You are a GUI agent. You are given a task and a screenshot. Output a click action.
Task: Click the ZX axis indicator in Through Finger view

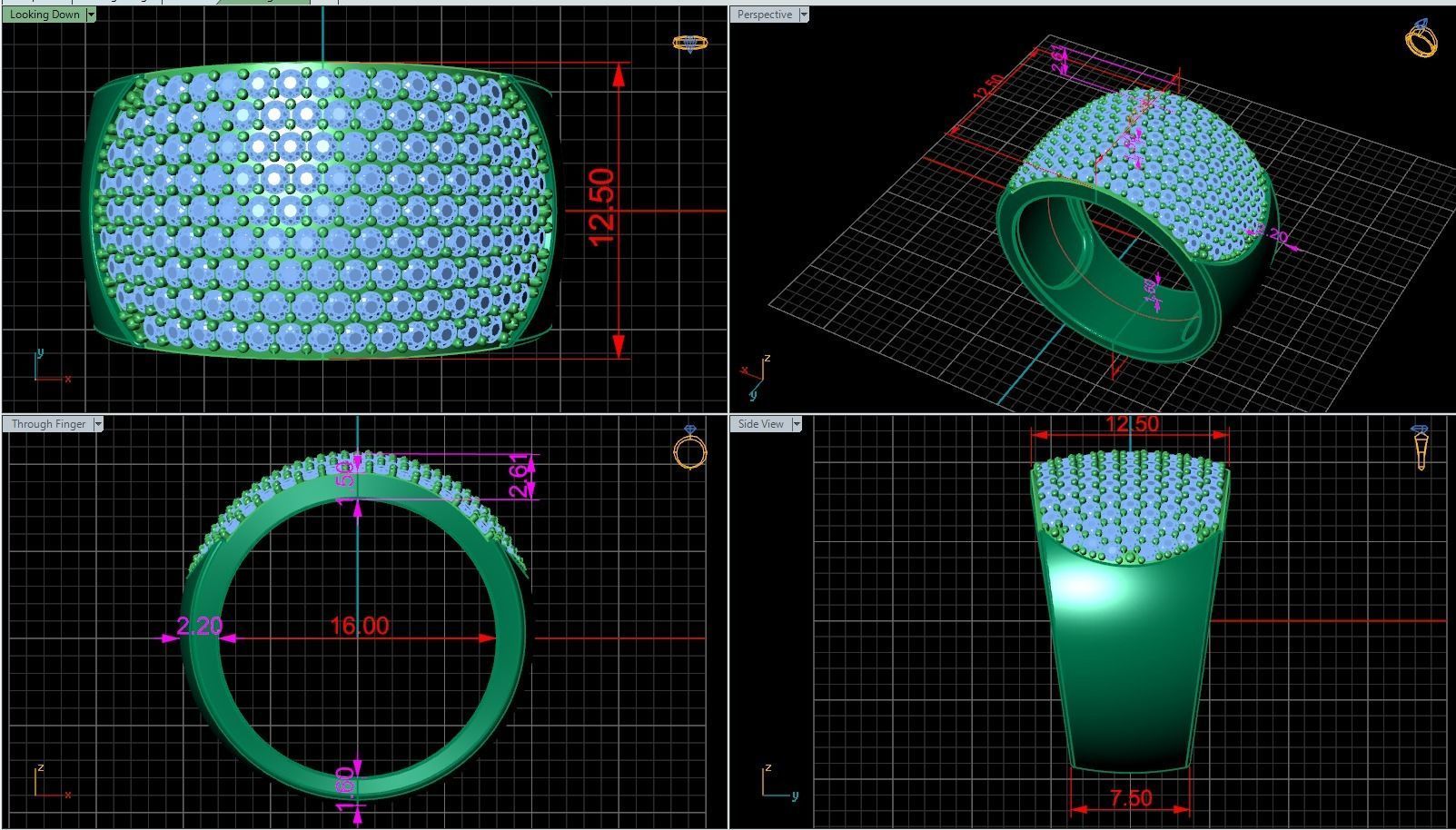point(52,782)
